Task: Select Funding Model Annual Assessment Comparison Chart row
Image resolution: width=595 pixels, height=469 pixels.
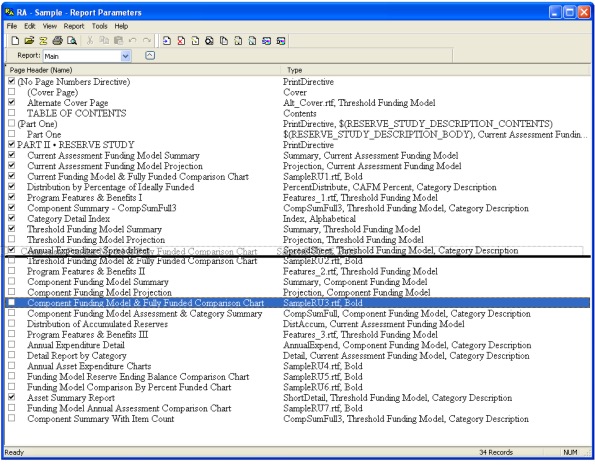Action: coord(298,408)
